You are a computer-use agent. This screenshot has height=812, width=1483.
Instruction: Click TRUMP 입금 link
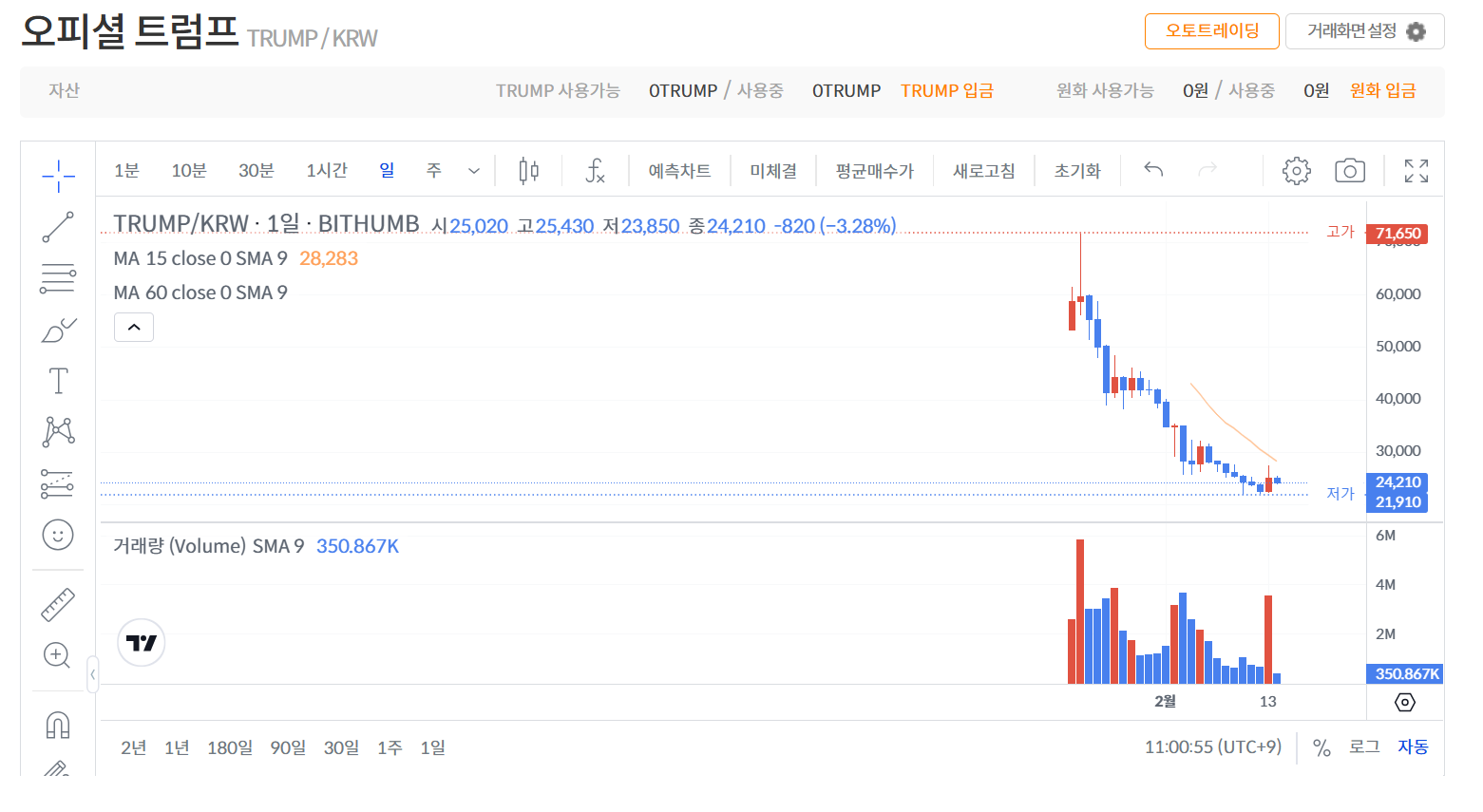[947, 91]
